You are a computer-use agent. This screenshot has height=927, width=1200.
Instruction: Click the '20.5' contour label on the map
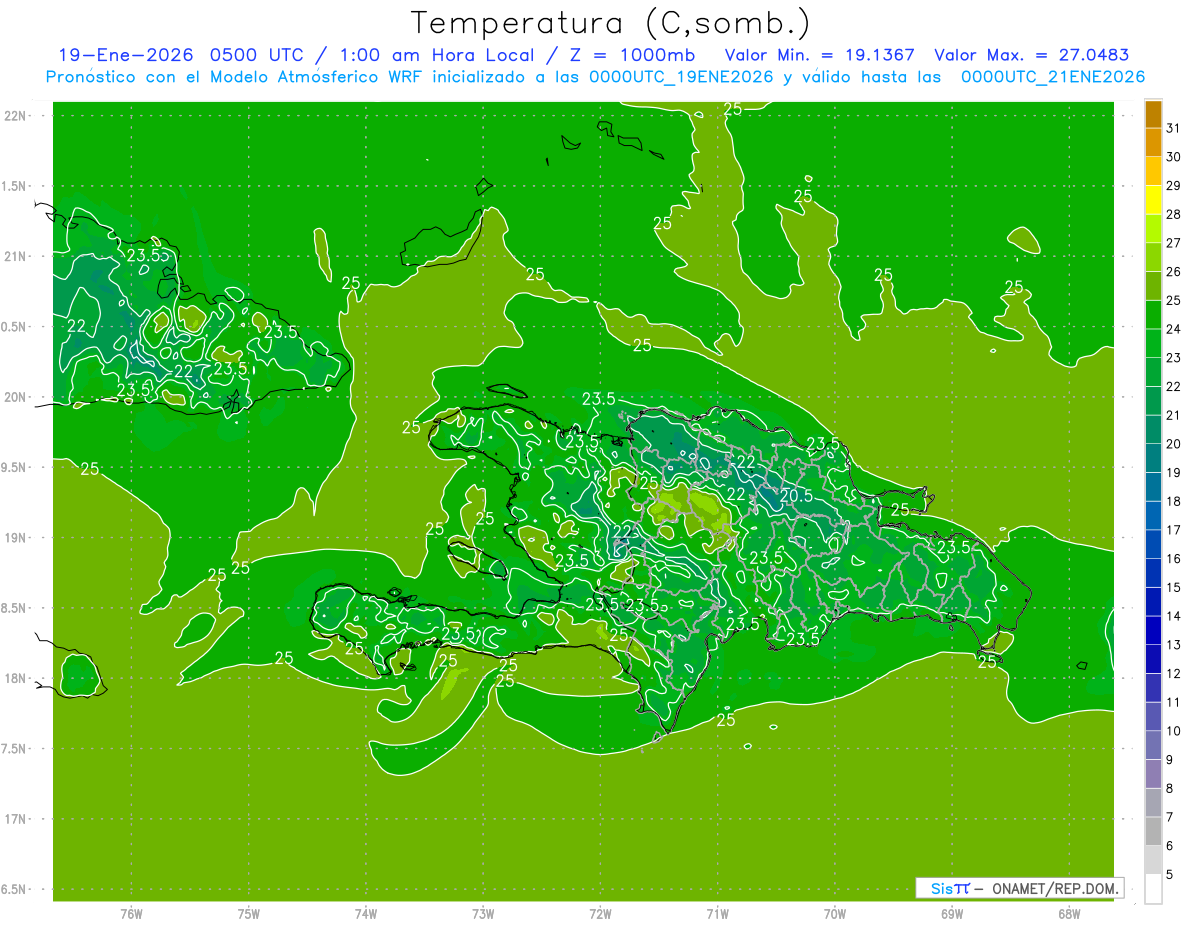[795, 495]
